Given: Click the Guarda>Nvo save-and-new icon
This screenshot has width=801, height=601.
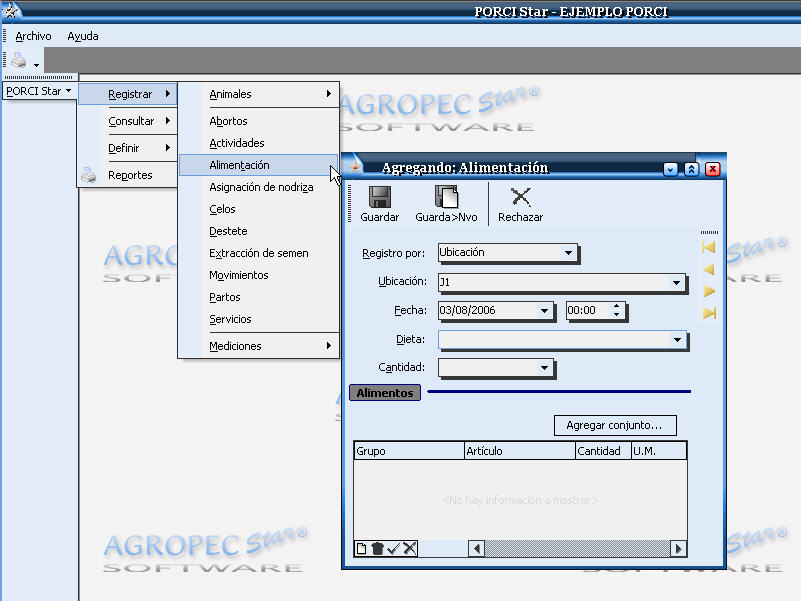Looking at the screenshot, I should 446,197.
